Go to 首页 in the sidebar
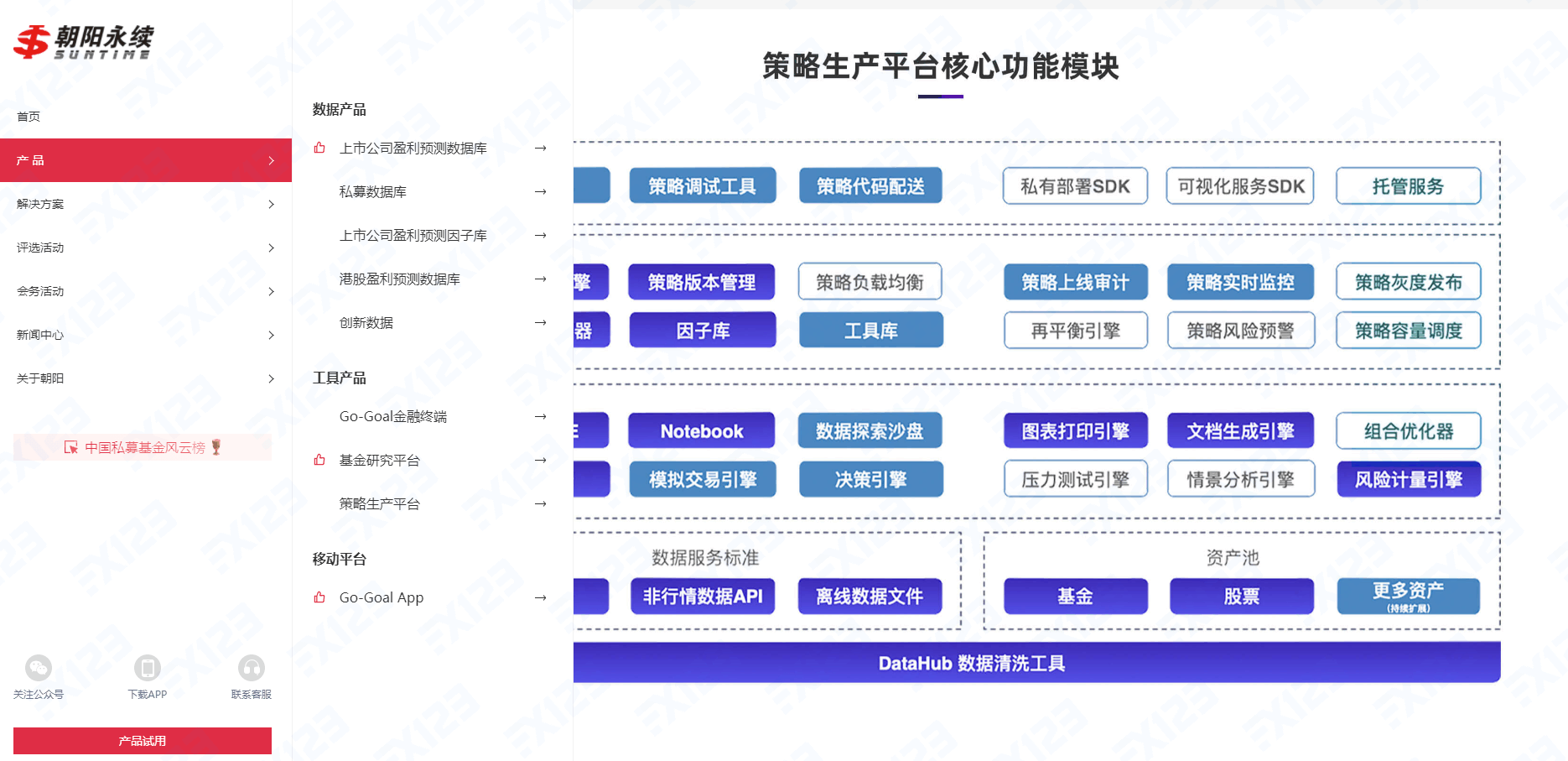The image size is (1568, 761). click(29, 117)
